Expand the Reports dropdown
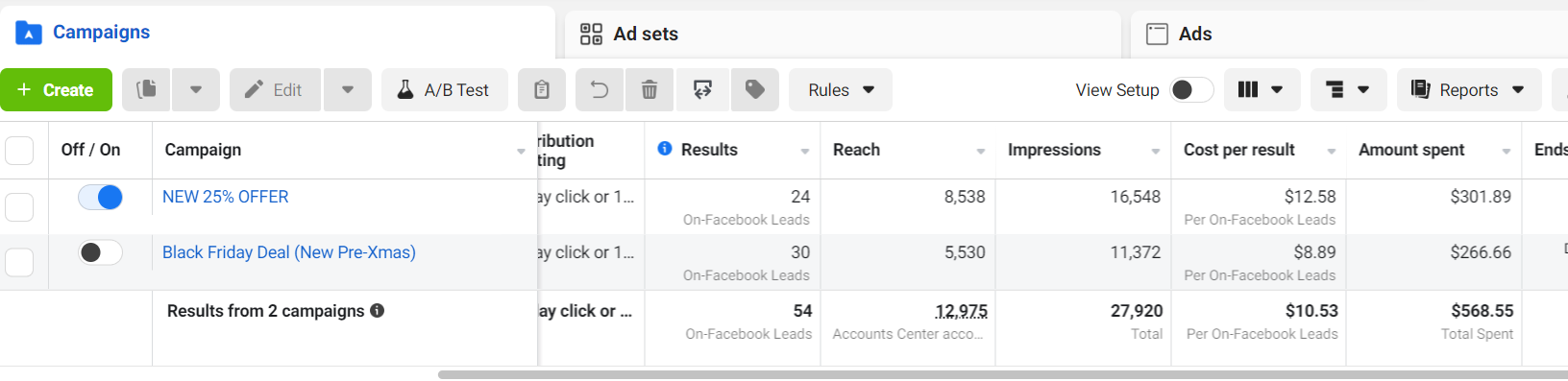 coord(1469,90)
